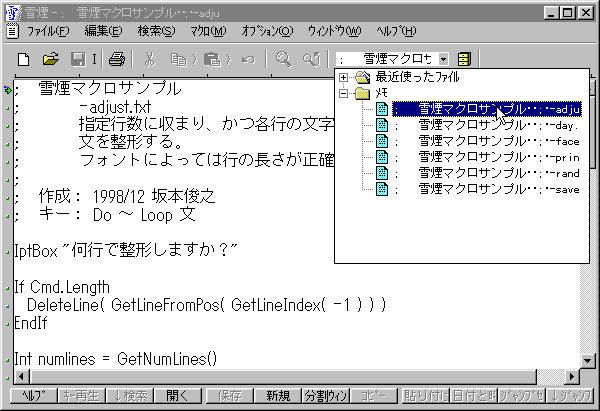Click the 保存 button at bottom
The image size is (600, 411).
tap(230, 396)
